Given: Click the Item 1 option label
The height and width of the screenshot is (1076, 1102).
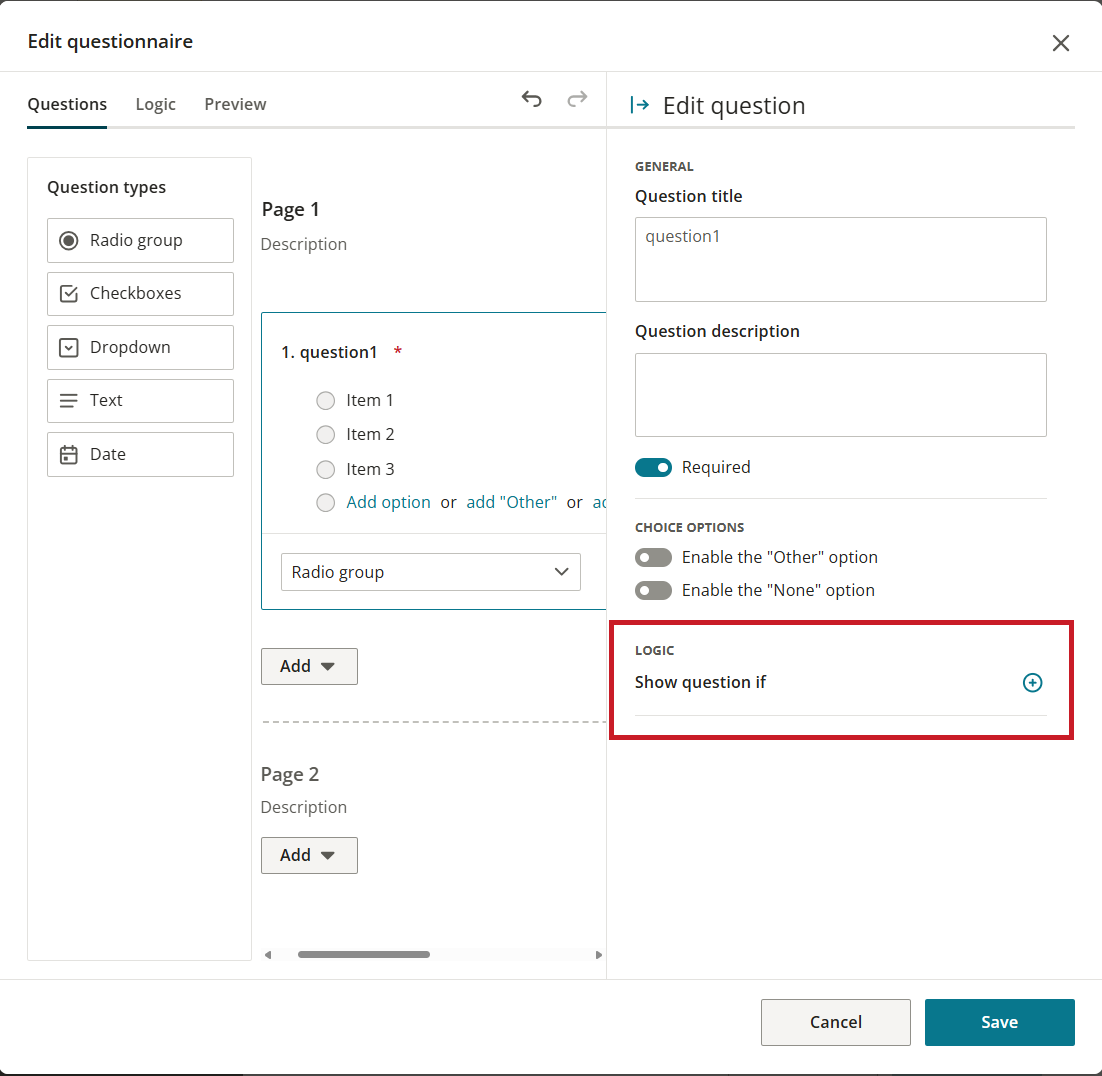Looking at the screenshot, I should (370, 401).
